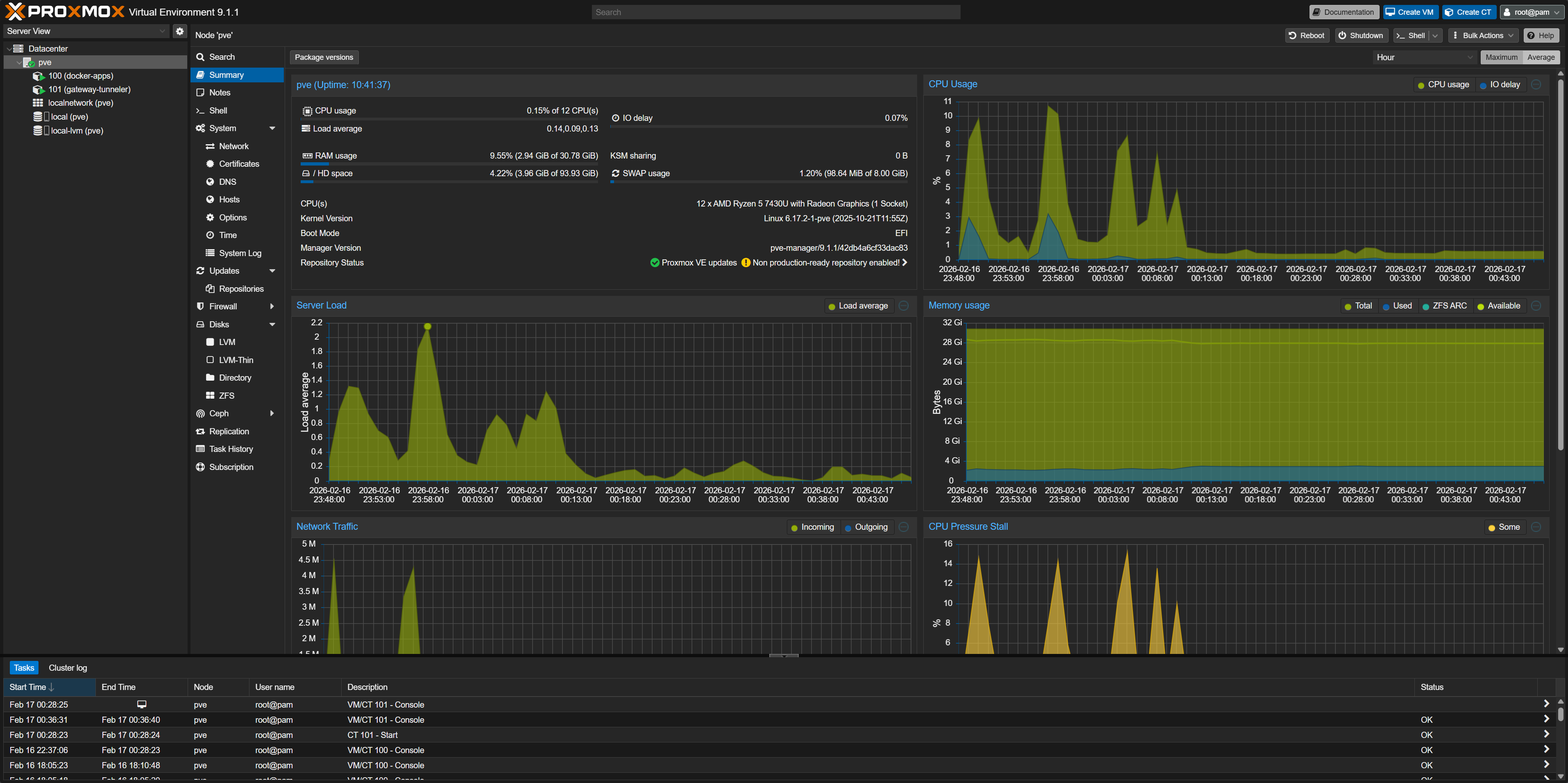Click the Create VM button
1568x783 pixels.
click(1410, 12)
